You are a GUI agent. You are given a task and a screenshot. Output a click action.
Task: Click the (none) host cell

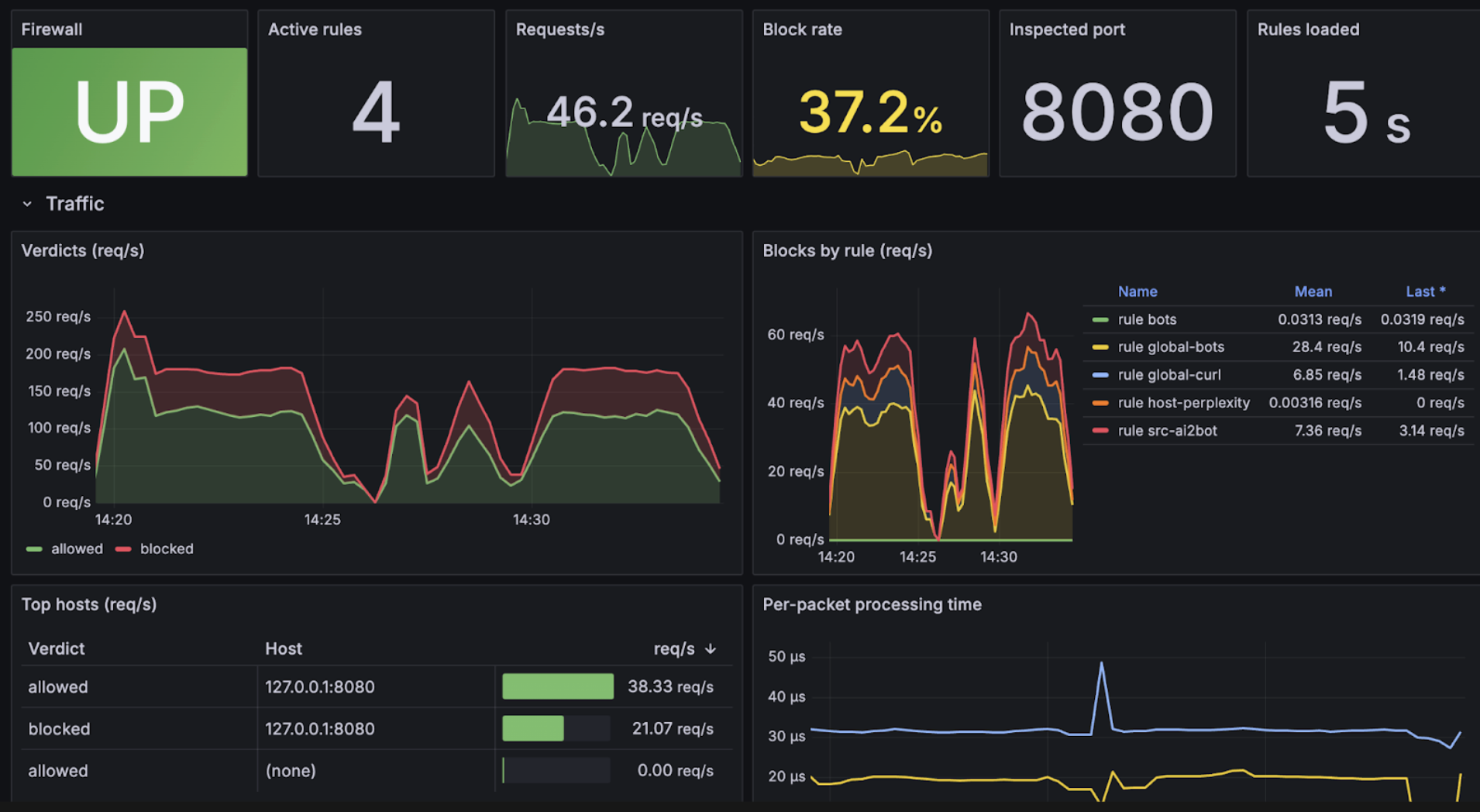(291, 770)
